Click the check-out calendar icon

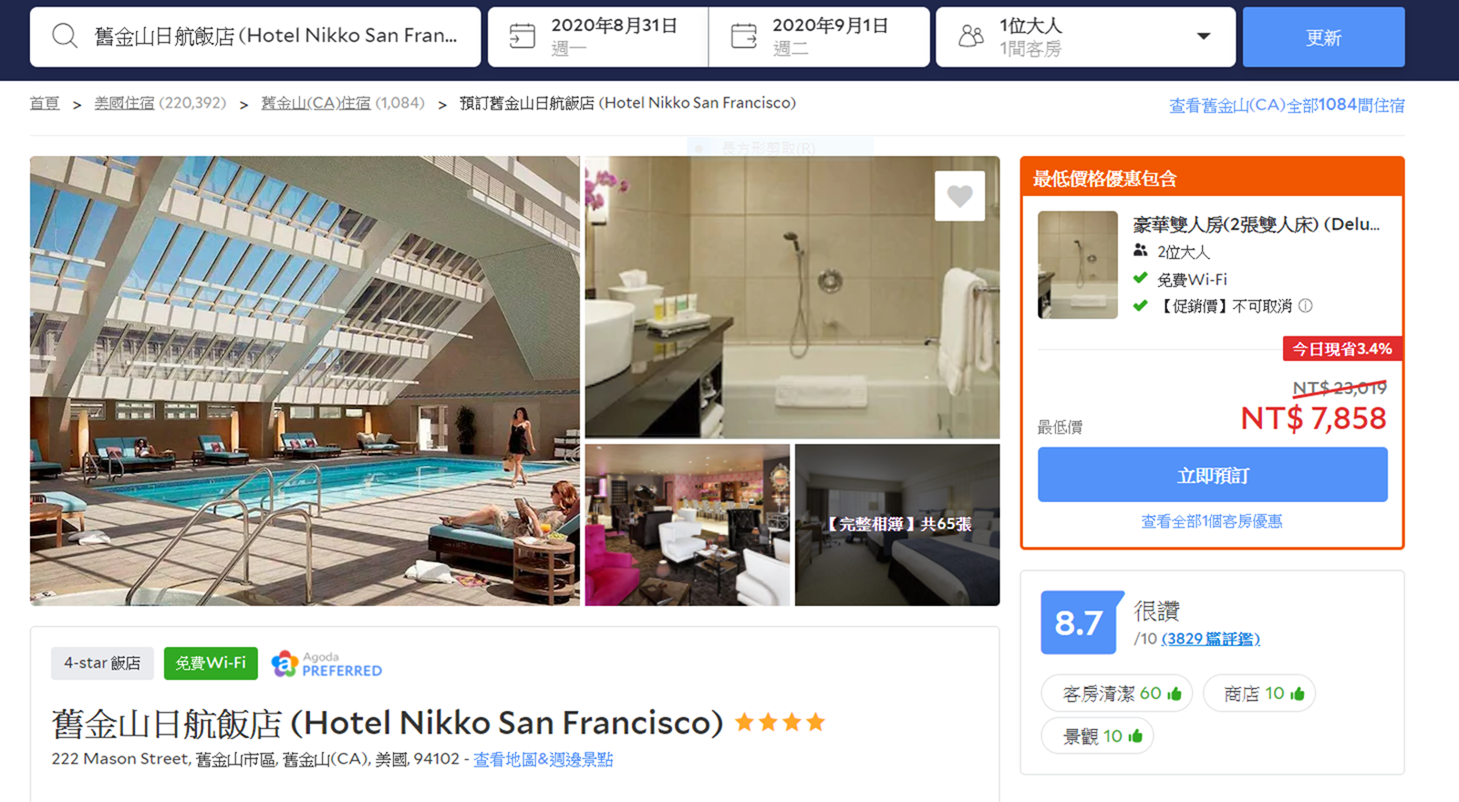coord(744,37)
